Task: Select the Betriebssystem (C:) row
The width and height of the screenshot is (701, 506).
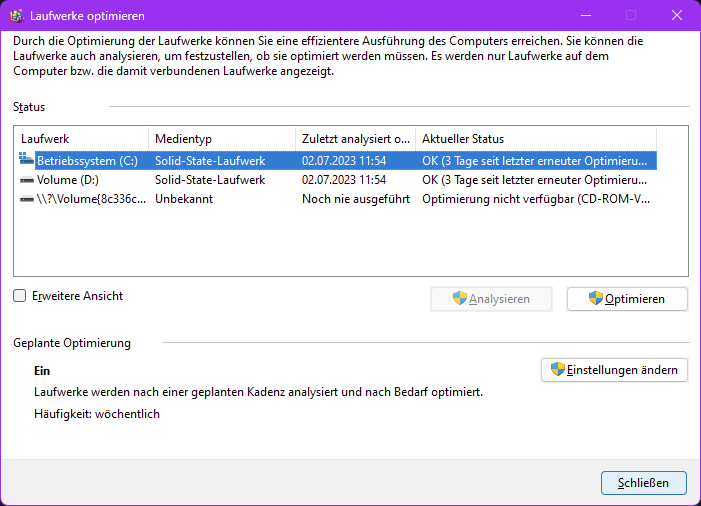Action: [338, 161]
